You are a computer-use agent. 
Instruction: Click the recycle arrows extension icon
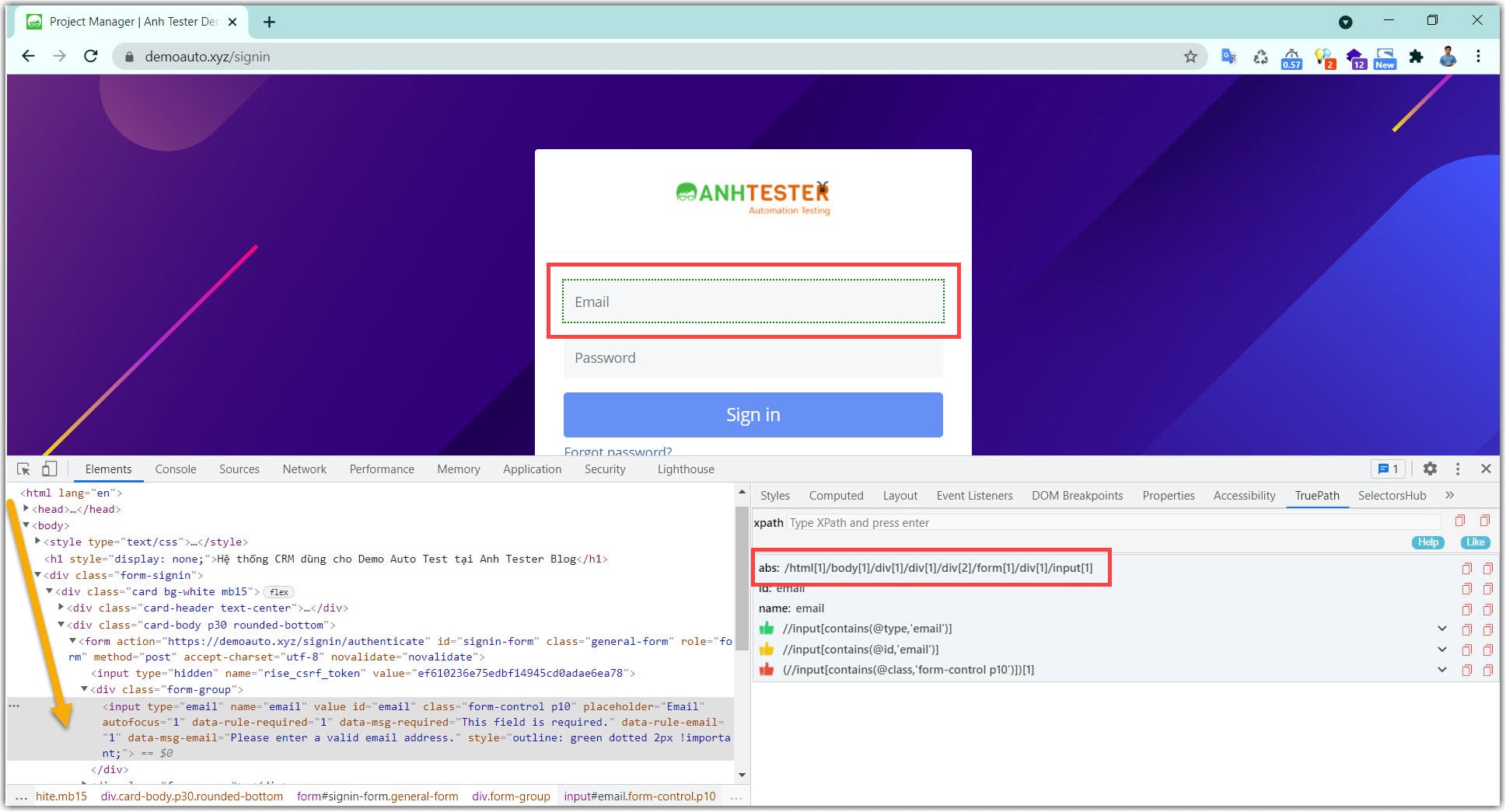(1261, 57)
